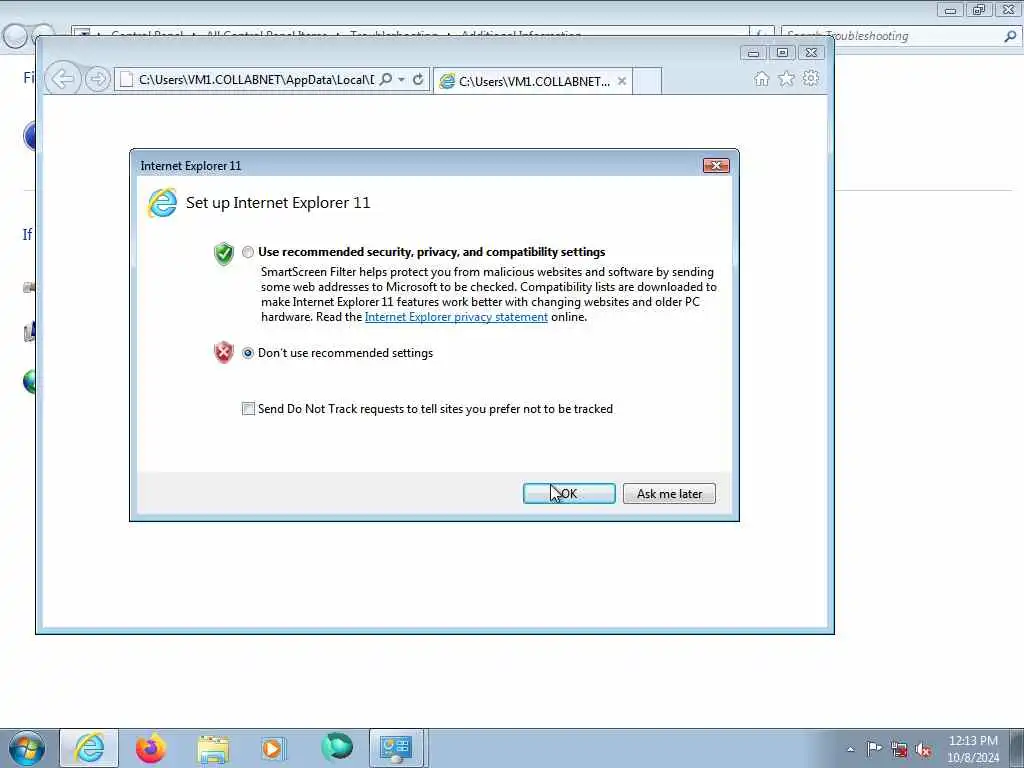Show hidden system tray icons arrow

(850, 750)
